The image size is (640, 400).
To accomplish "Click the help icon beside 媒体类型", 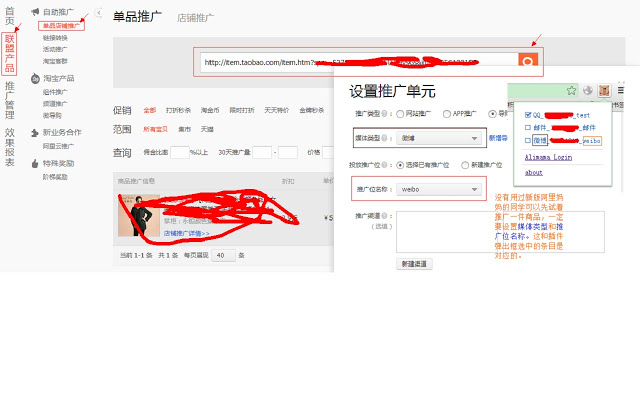I will coord(384,138).
